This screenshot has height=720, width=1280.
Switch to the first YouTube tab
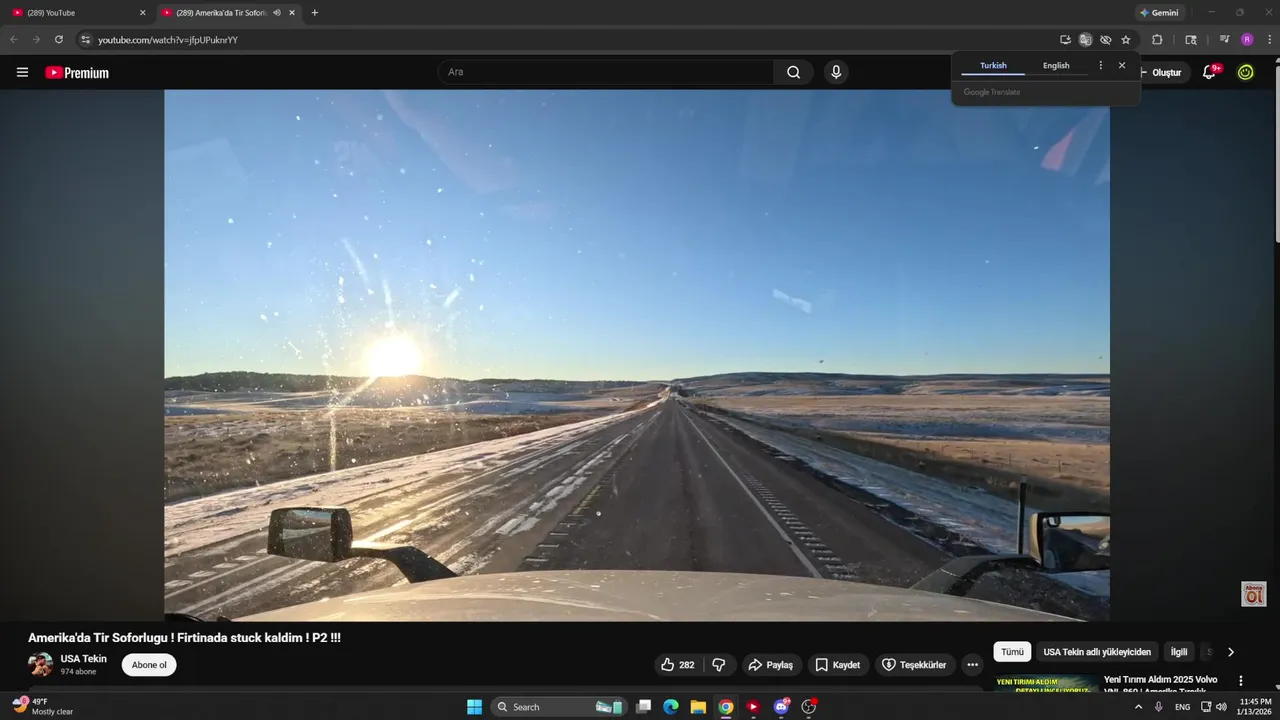tap(78, 13)
